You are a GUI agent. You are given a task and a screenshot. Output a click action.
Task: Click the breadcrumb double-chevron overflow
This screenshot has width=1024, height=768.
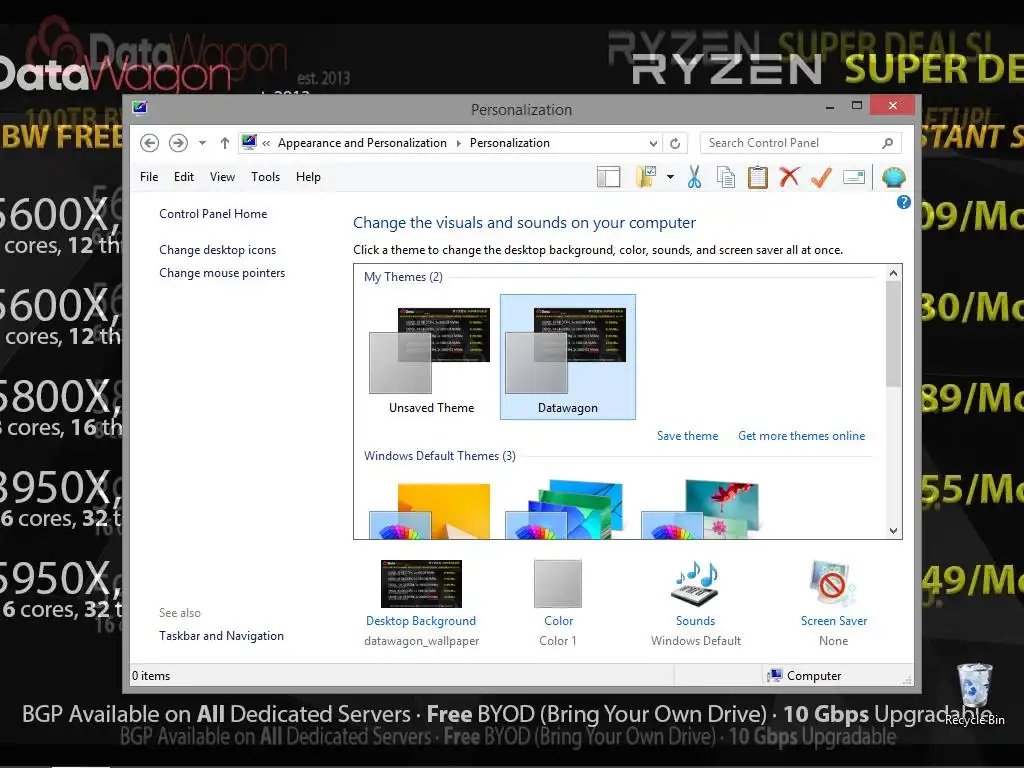coord(266,143)
